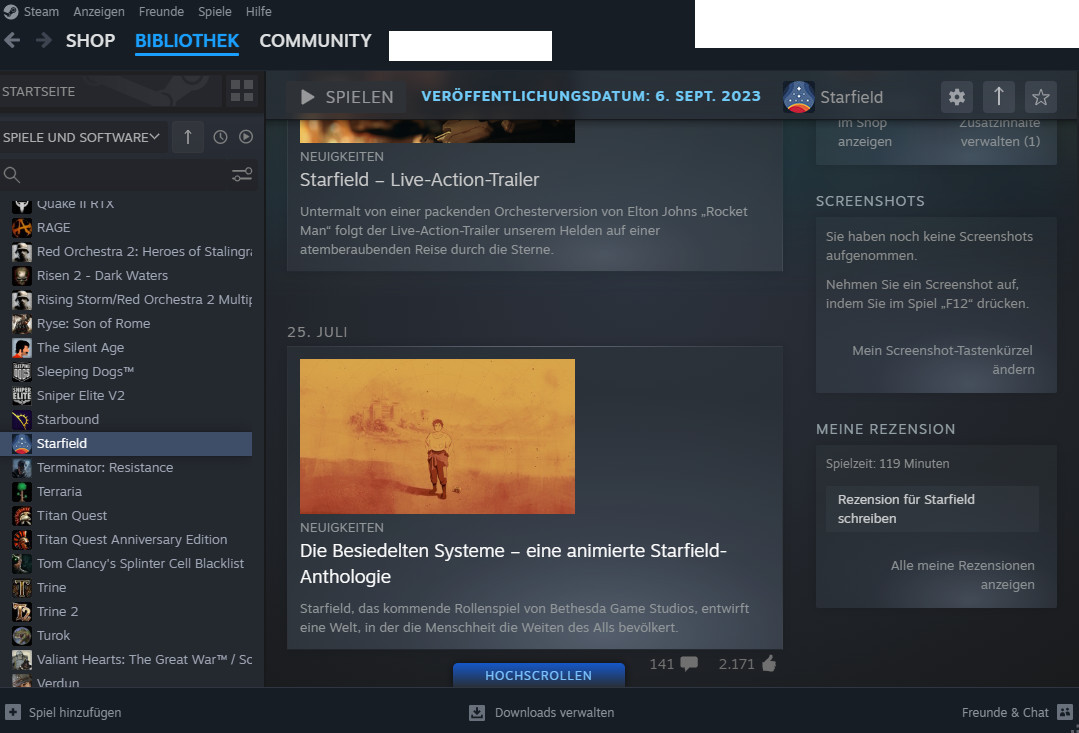Select The Silent Age in library

126,348
